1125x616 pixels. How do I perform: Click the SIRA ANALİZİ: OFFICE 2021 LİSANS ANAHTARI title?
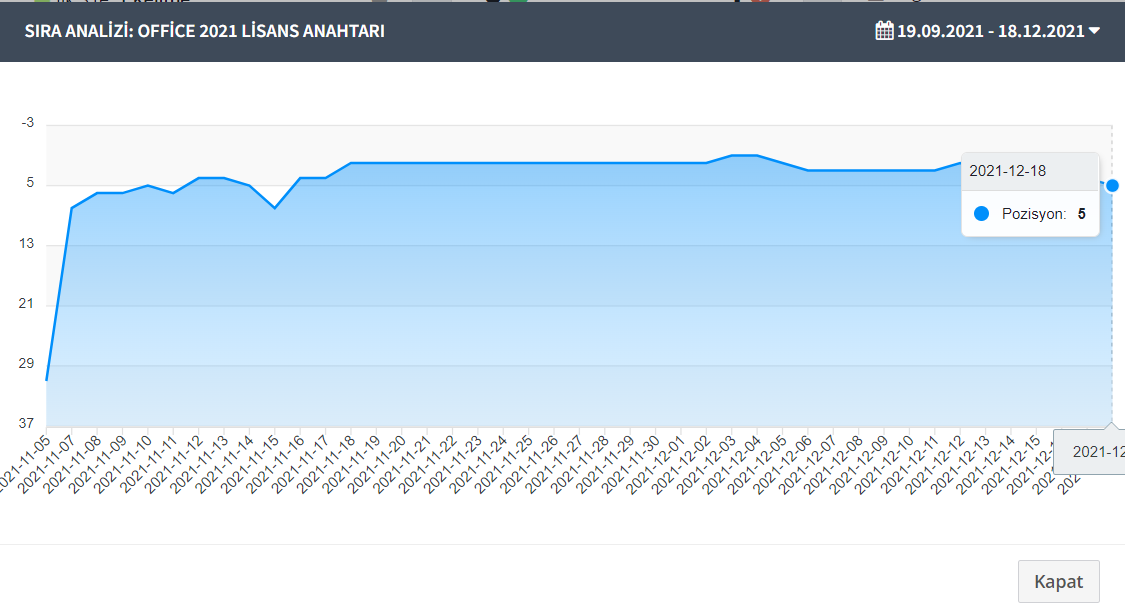pyautogui.click(x=204, y=31)
